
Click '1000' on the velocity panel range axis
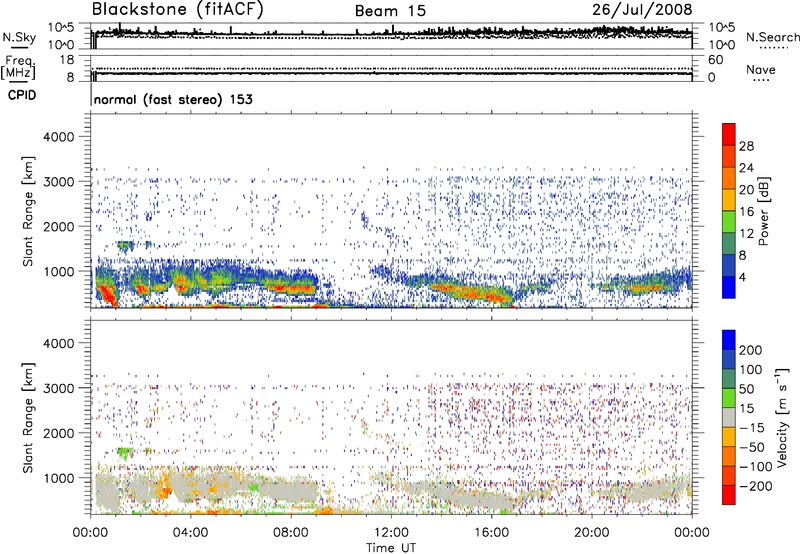59,478
